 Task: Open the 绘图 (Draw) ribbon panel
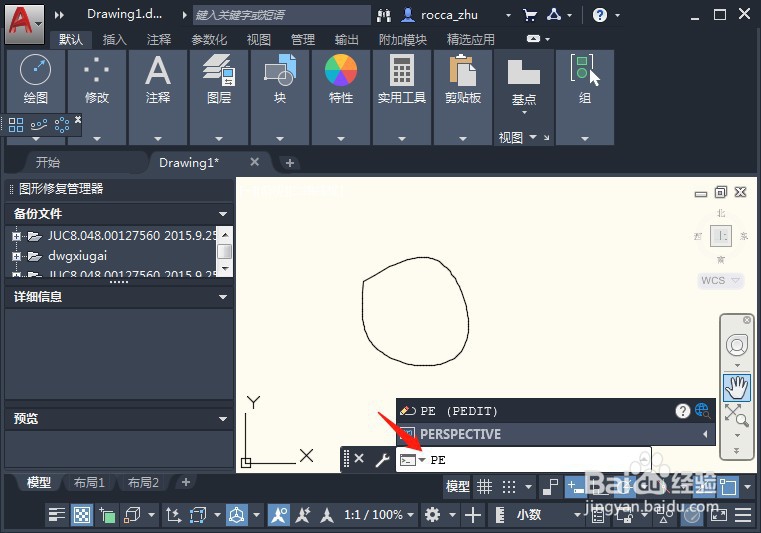[x=35, y=80]
